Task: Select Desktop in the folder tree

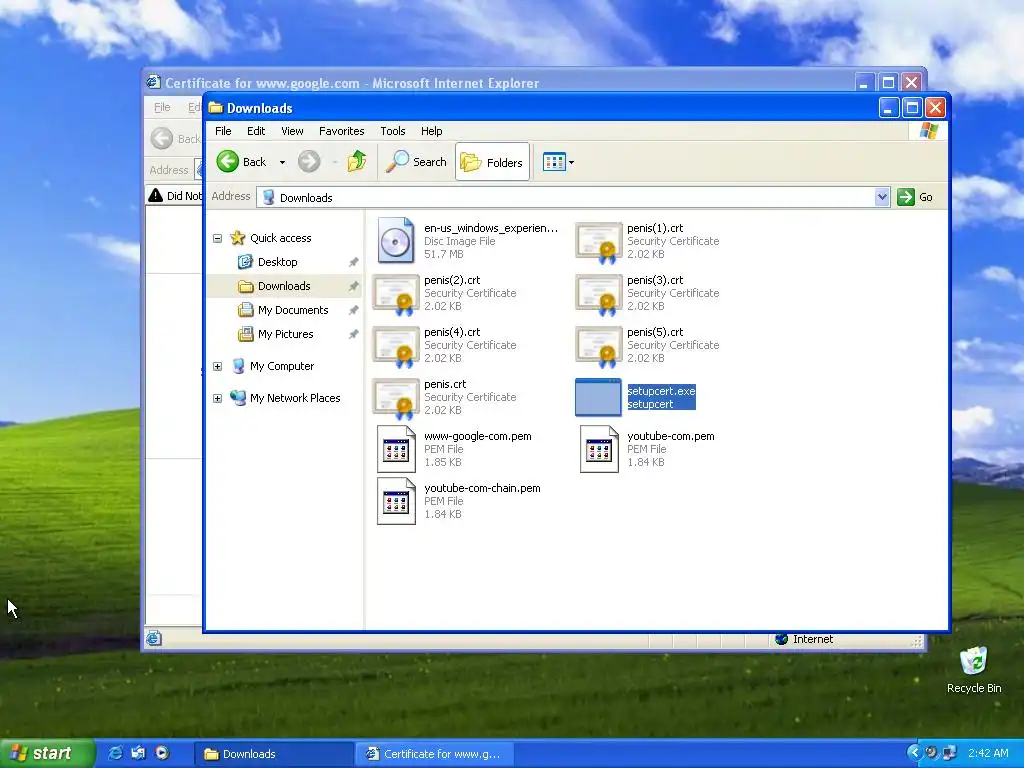Action: coord(278,262)
